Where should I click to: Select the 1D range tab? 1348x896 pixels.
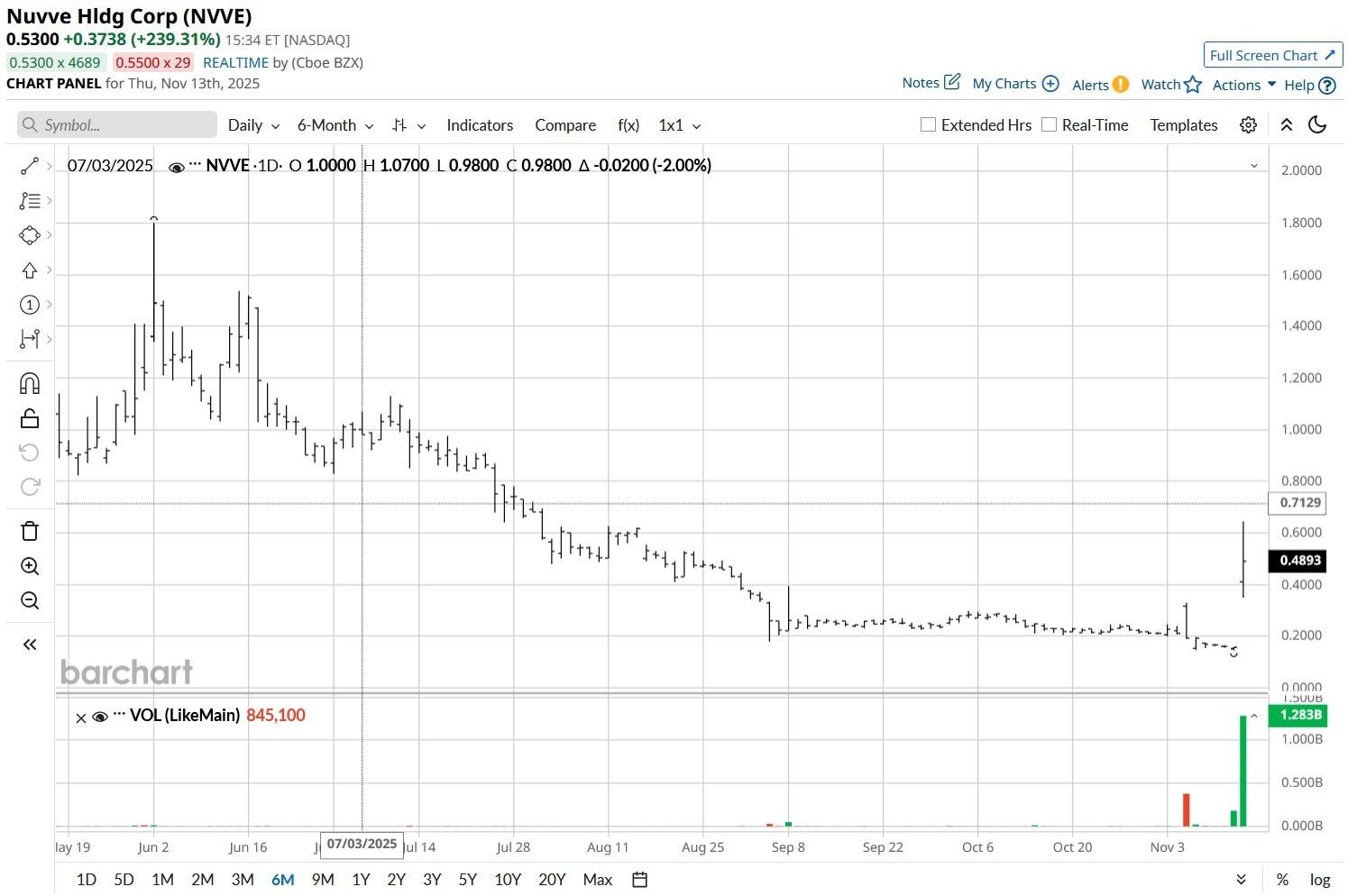[87, 880]
